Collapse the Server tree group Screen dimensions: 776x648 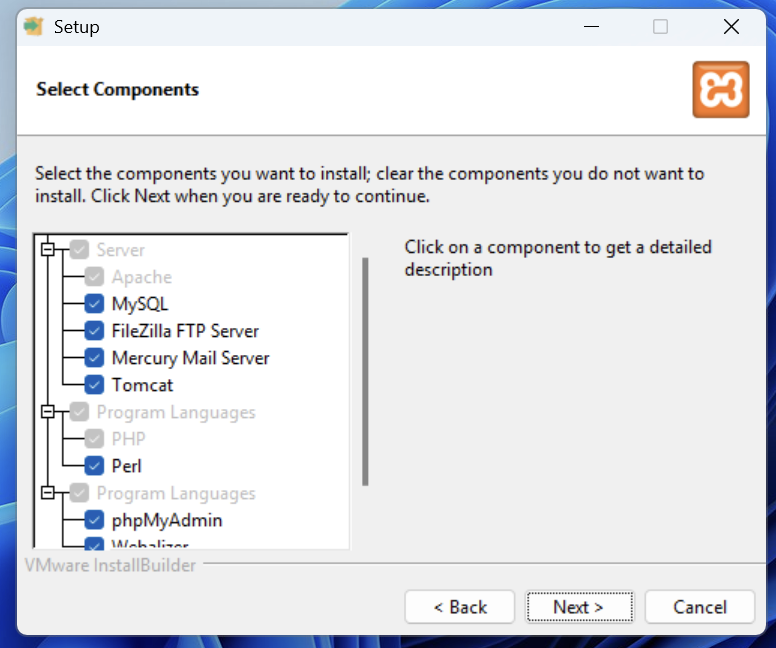pos(47,250)
